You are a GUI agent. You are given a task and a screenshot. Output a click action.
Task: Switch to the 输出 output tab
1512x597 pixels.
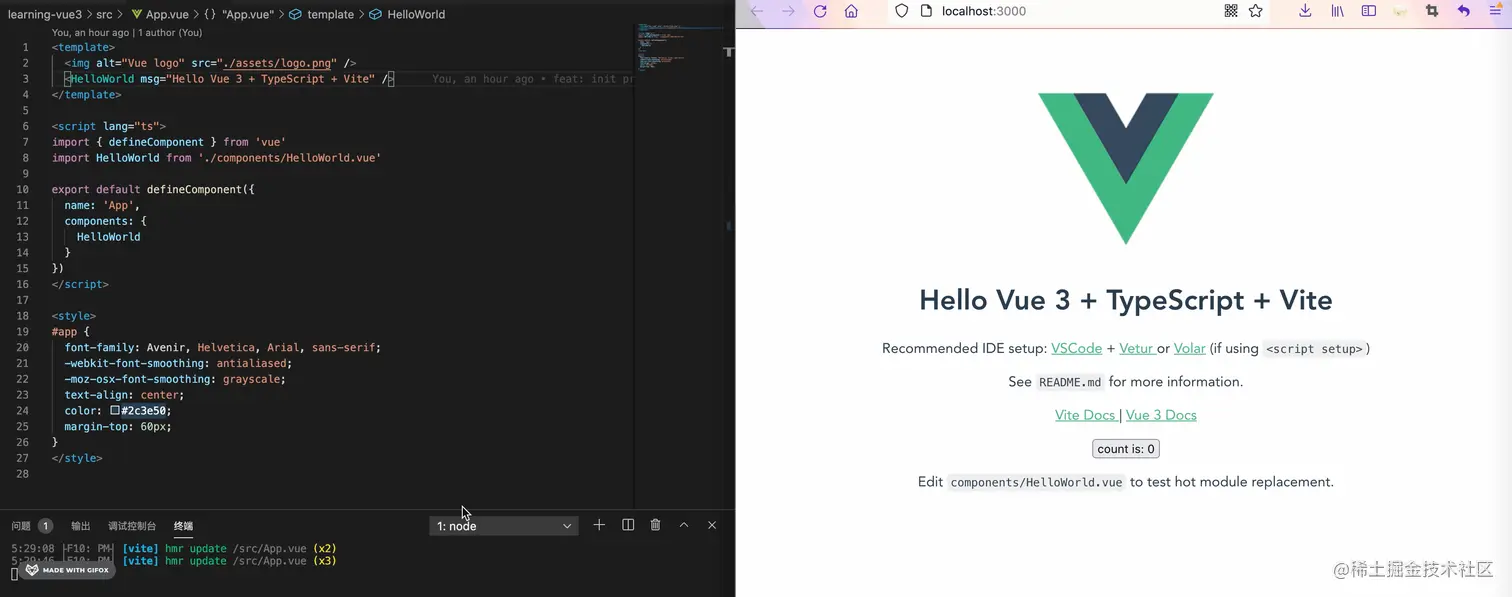81,526
